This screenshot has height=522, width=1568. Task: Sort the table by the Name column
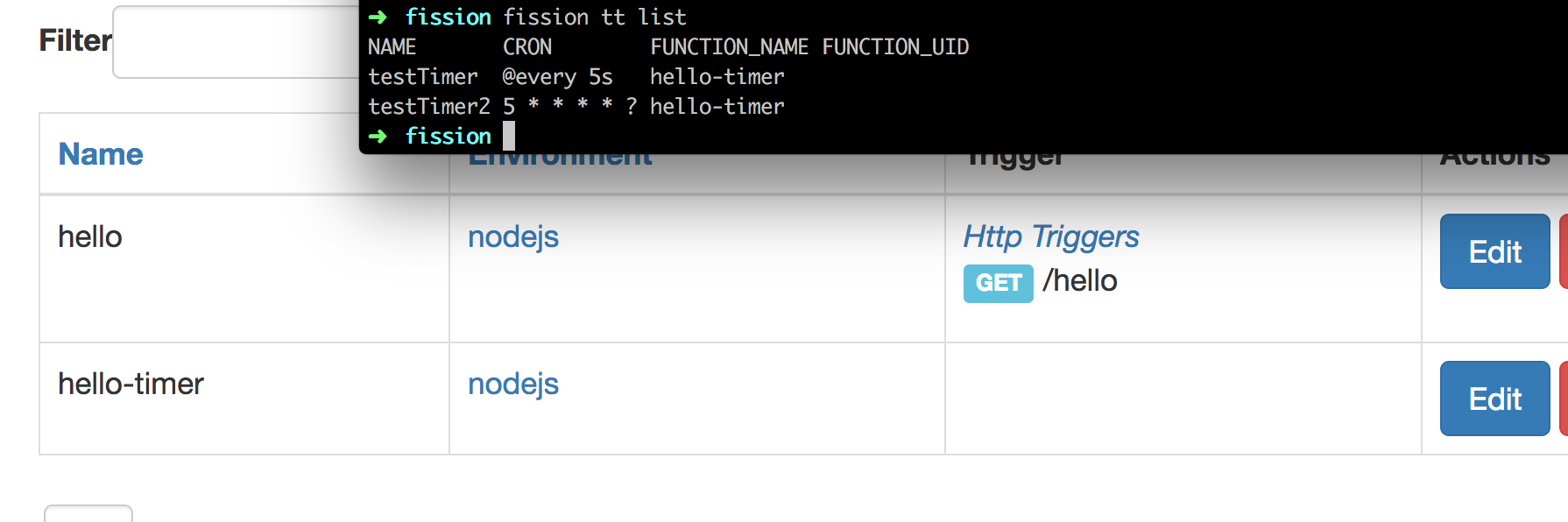100,154
